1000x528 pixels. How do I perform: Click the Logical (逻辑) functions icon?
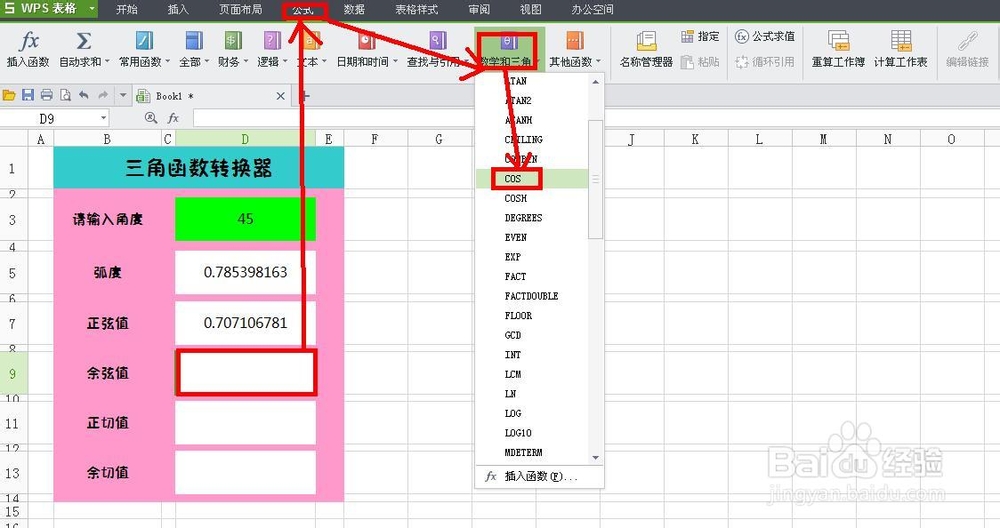coord(272,41)
